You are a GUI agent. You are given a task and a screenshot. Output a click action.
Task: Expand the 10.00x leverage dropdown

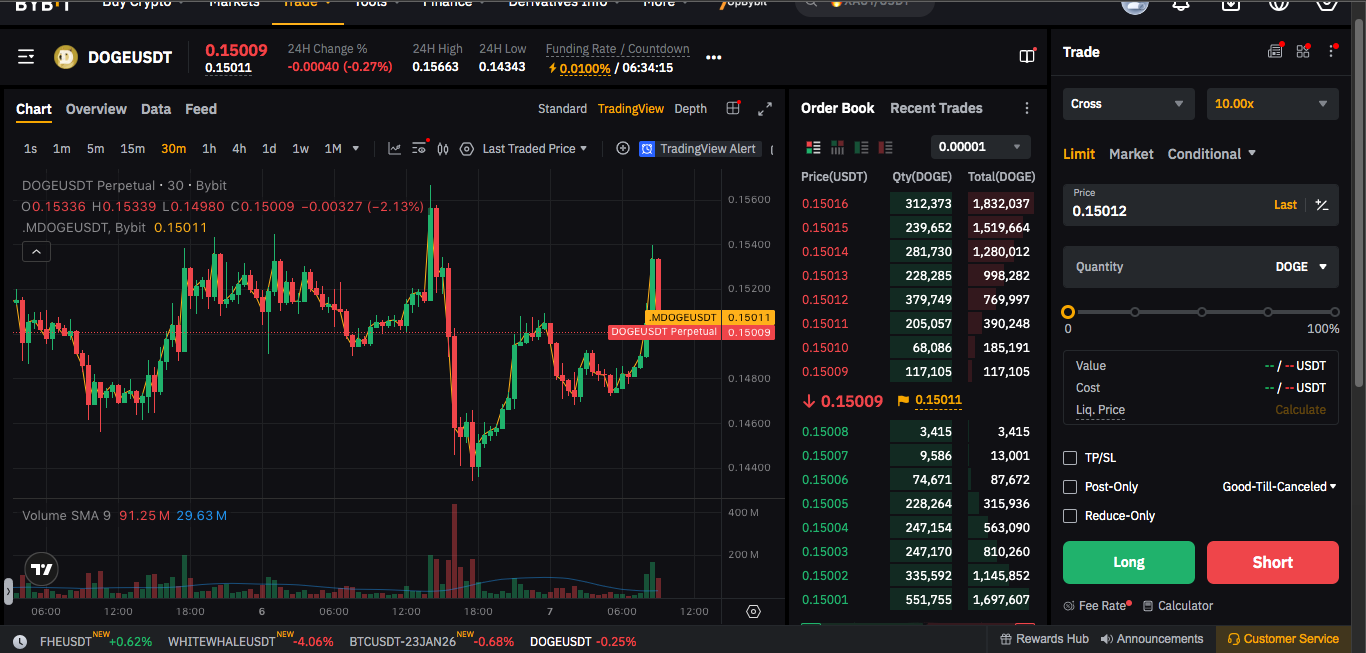pos(1271,104)
